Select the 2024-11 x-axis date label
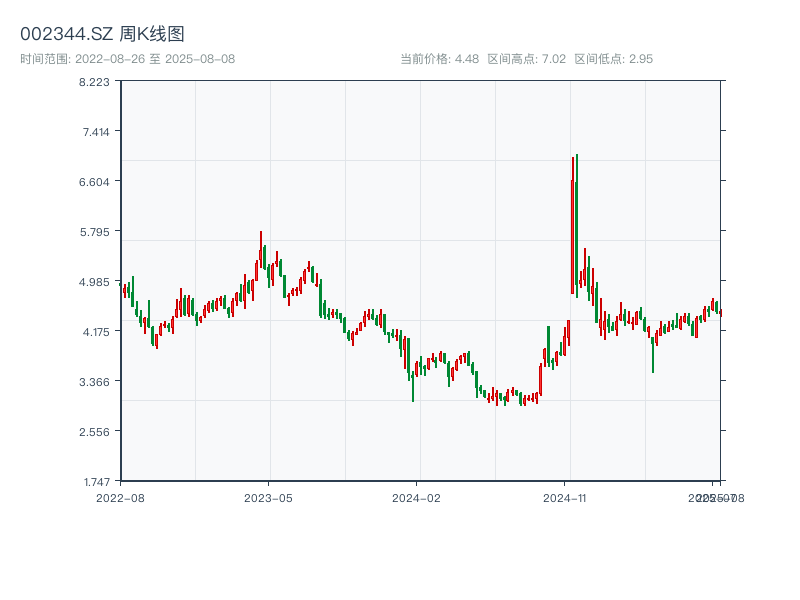The width and height of the screenshot is (800, 600). tap(566, 497)
